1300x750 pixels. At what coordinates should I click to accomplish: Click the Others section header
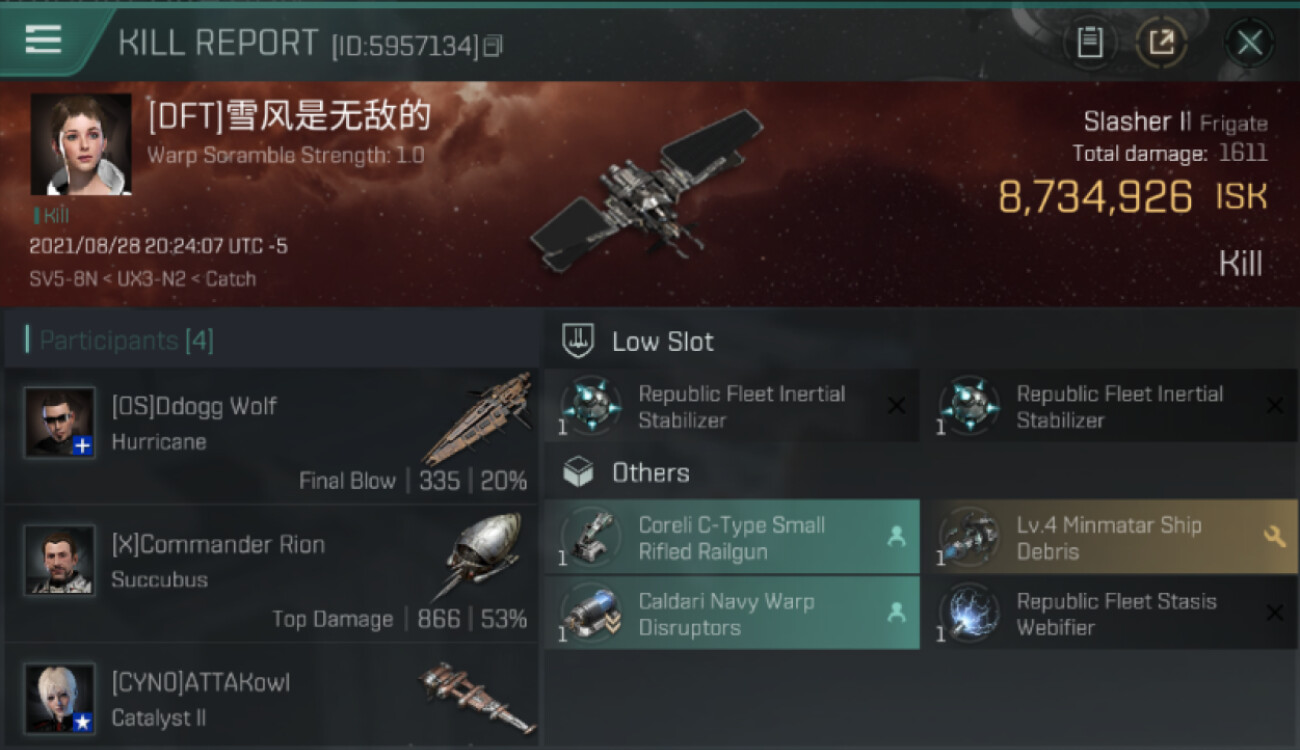coord(650,473)
